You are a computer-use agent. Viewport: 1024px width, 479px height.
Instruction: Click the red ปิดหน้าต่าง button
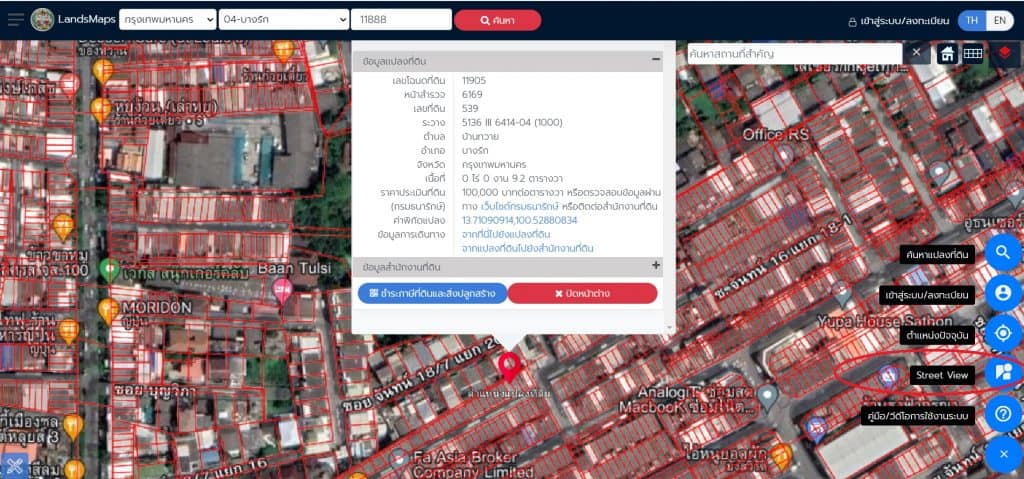tap(582, 293)
